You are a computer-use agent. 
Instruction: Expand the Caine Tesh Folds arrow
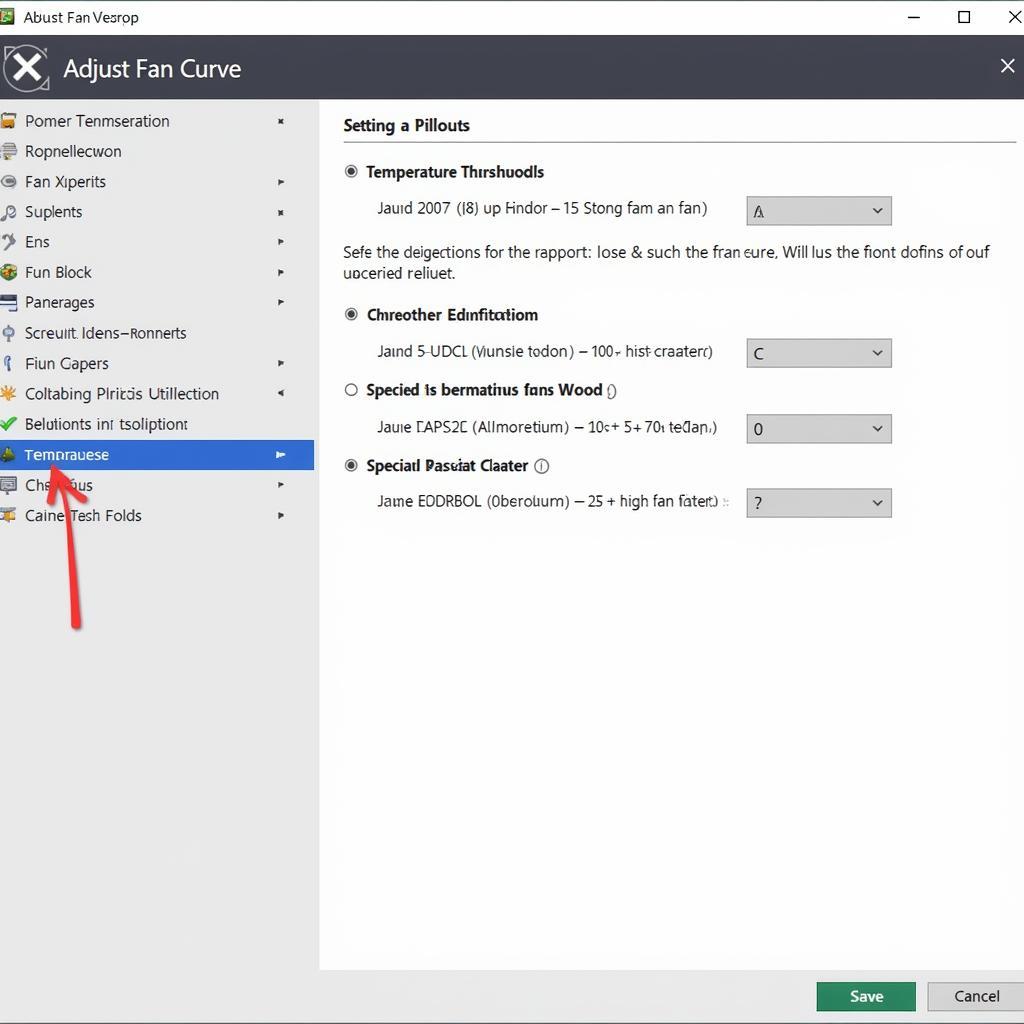pyautogui.click(x=281, y=515)
